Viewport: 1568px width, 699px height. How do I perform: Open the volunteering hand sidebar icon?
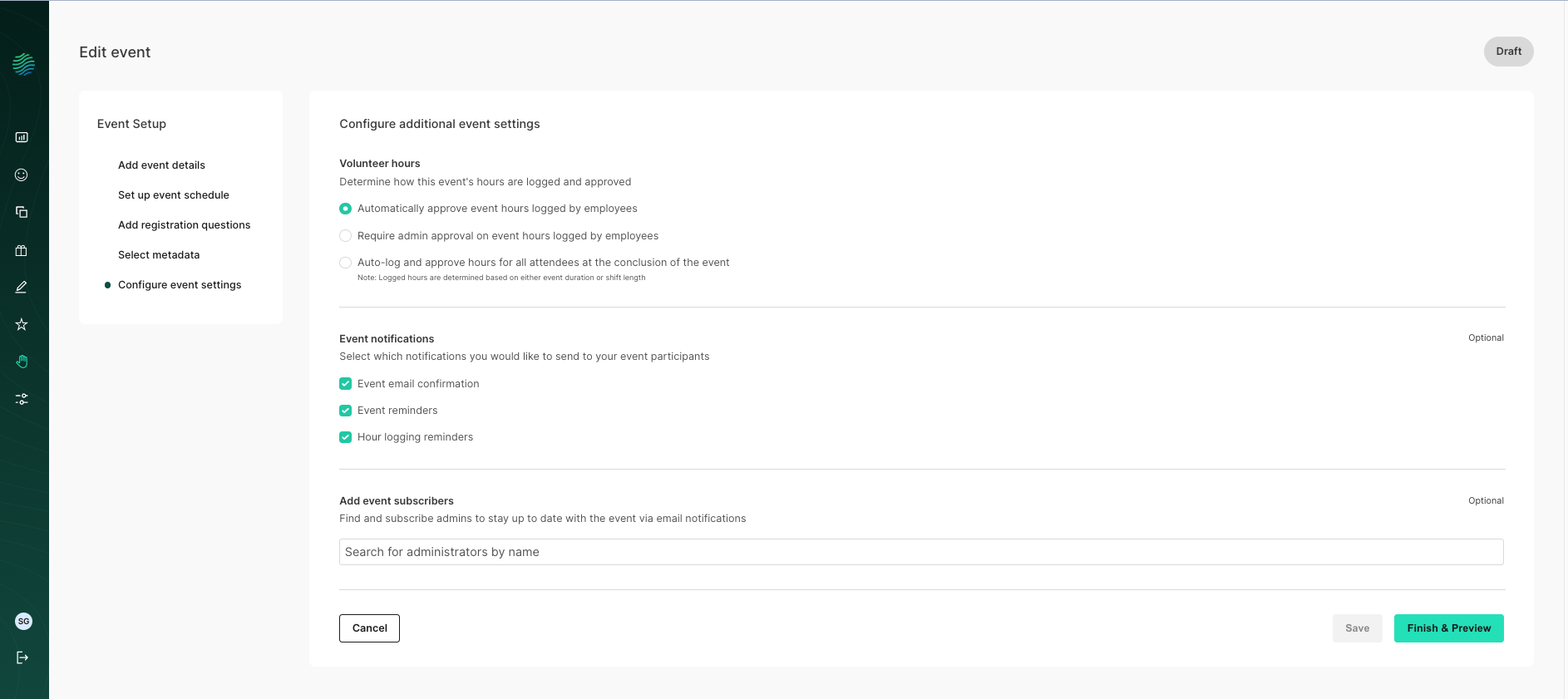pyautogui.click(x=22, y=362)
